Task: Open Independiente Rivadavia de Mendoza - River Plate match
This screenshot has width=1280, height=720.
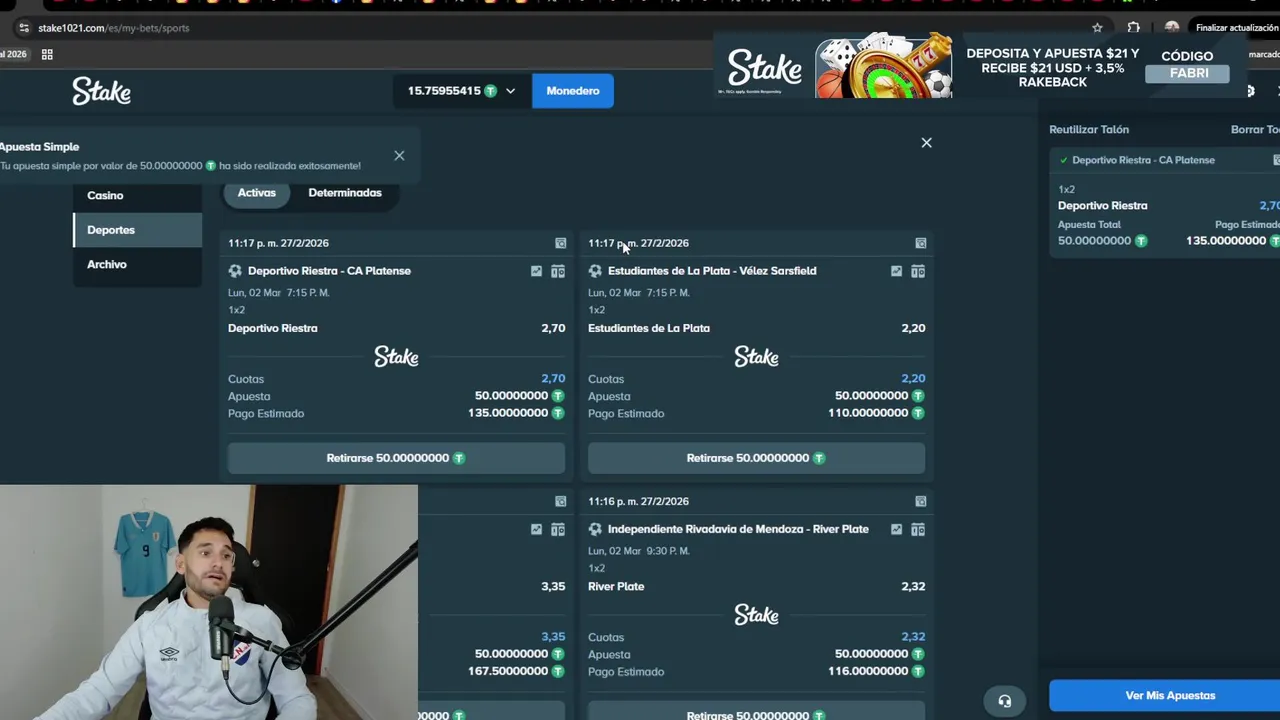Action: point(738,529)
